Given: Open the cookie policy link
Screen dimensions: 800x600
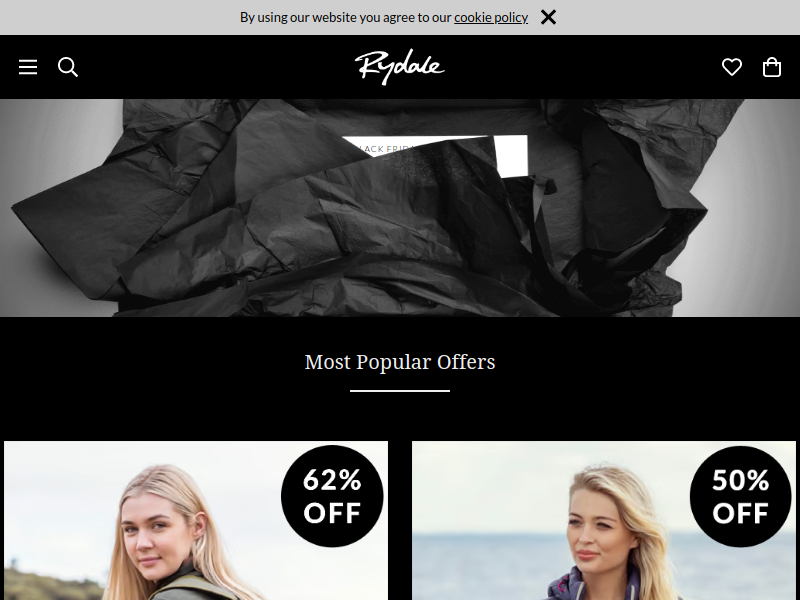Looking at the screenshot, I should pos(491,17).
